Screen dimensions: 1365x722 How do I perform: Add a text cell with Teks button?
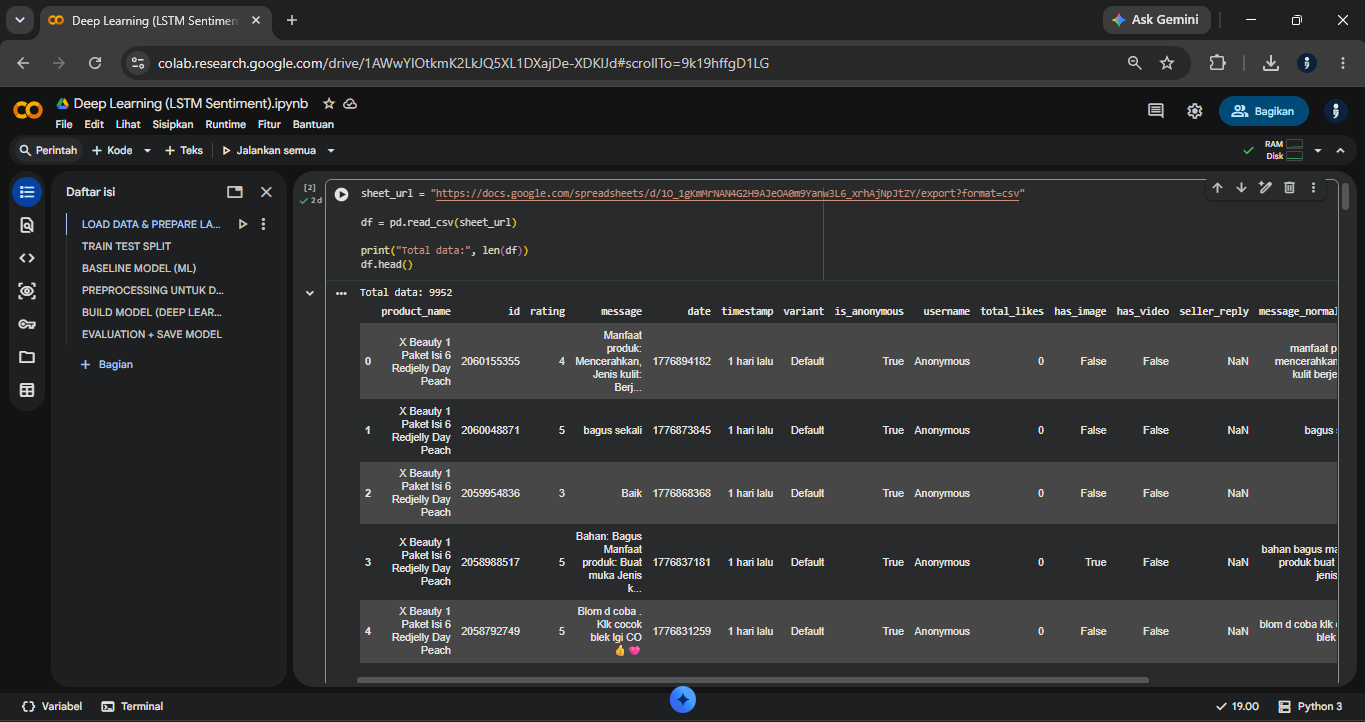pos(184,151)
